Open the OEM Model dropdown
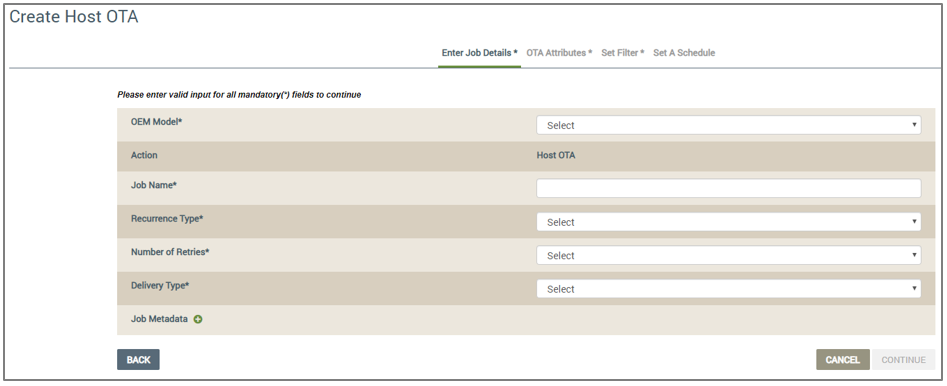 728,125
